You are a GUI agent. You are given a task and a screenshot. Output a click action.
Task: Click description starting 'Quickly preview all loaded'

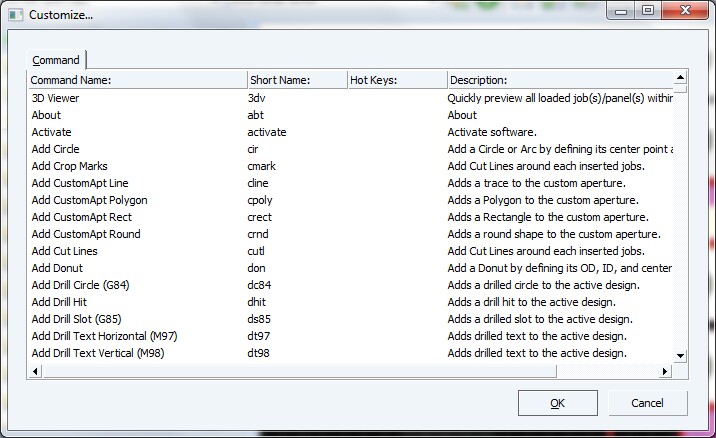click(560, 98)
